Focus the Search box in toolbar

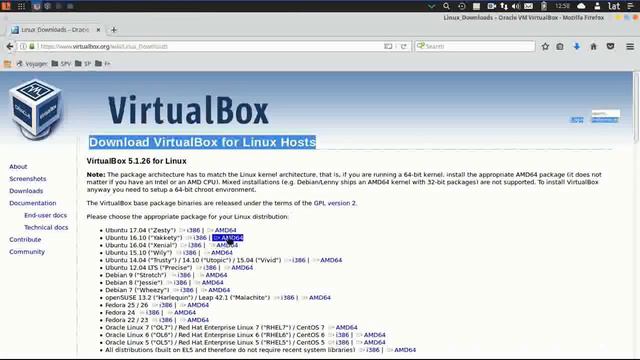tap(475, 47)
